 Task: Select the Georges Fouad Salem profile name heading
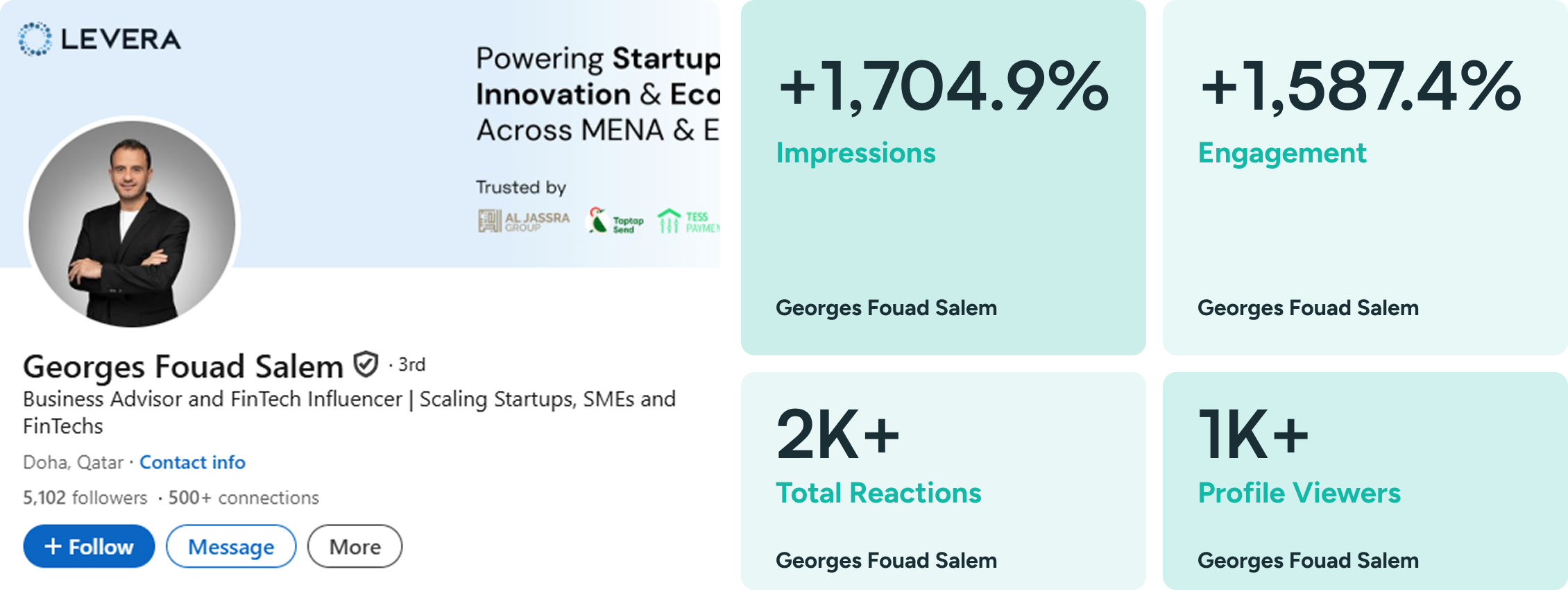(183, 366)
